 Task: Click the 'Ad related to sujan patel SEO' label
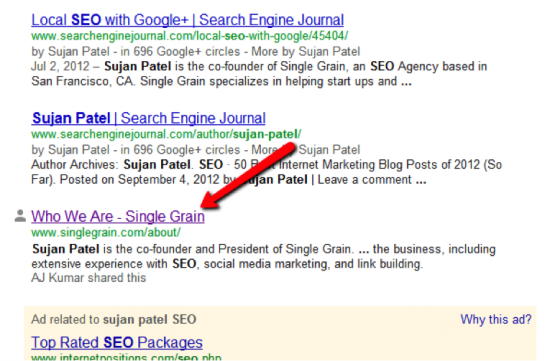(114, 320)
